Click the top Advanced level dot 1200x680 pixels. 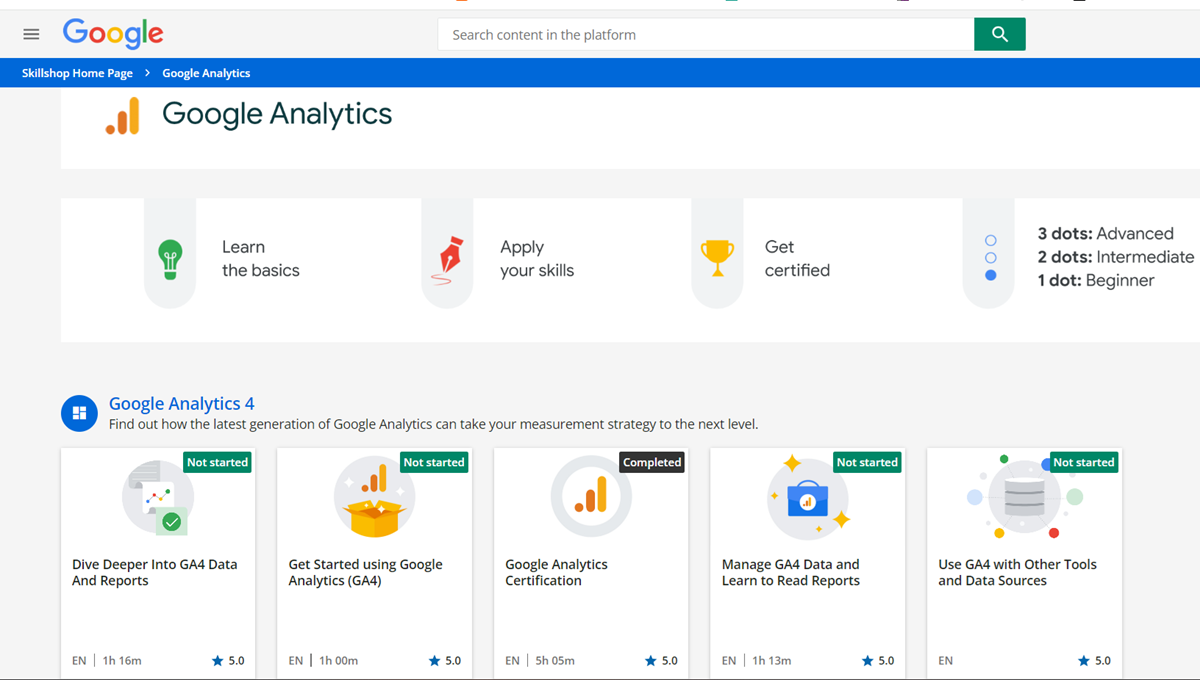991,241
